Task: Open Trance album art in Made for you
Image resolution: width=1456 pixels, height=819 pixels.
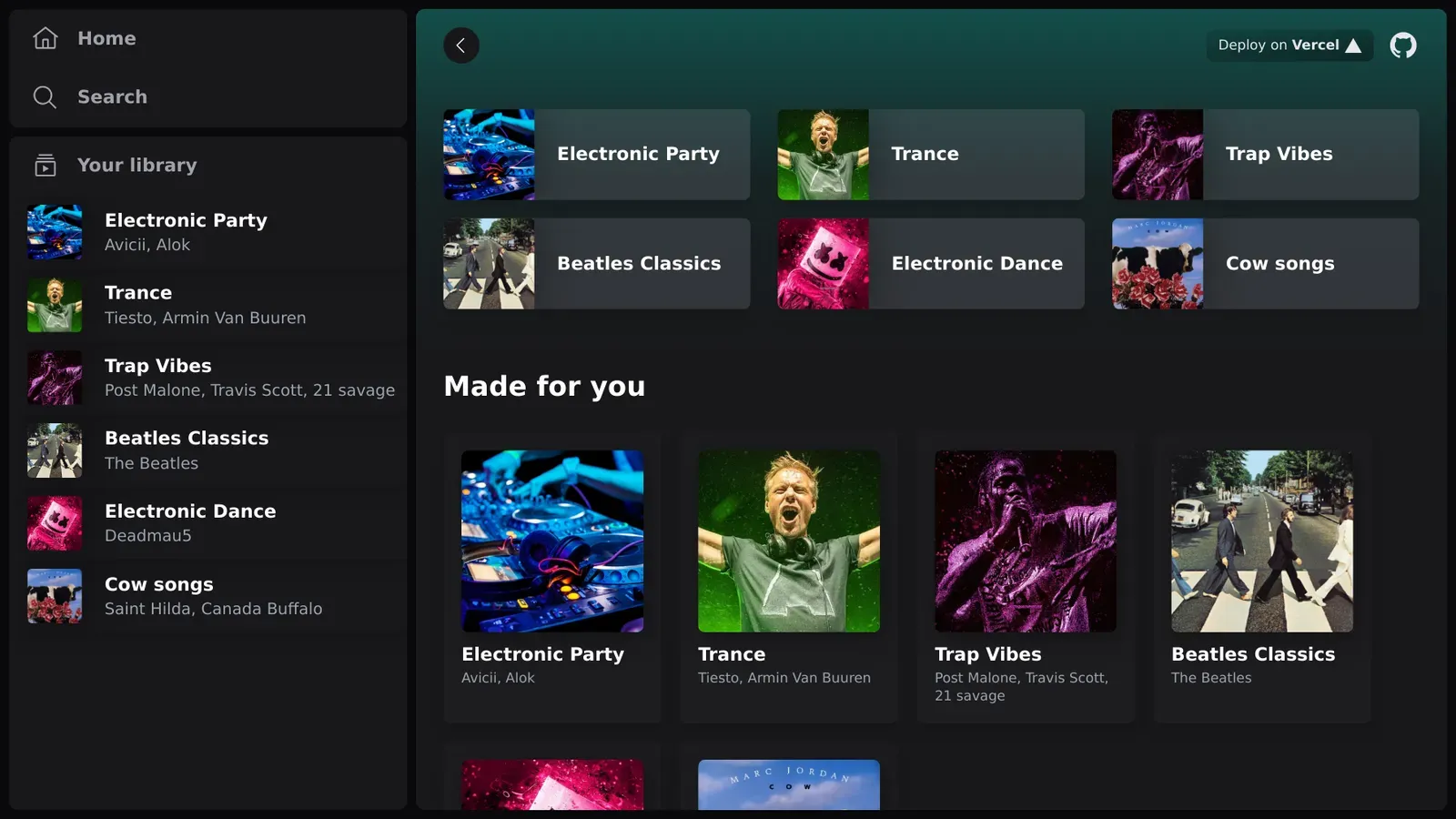Action: point(789,541)
